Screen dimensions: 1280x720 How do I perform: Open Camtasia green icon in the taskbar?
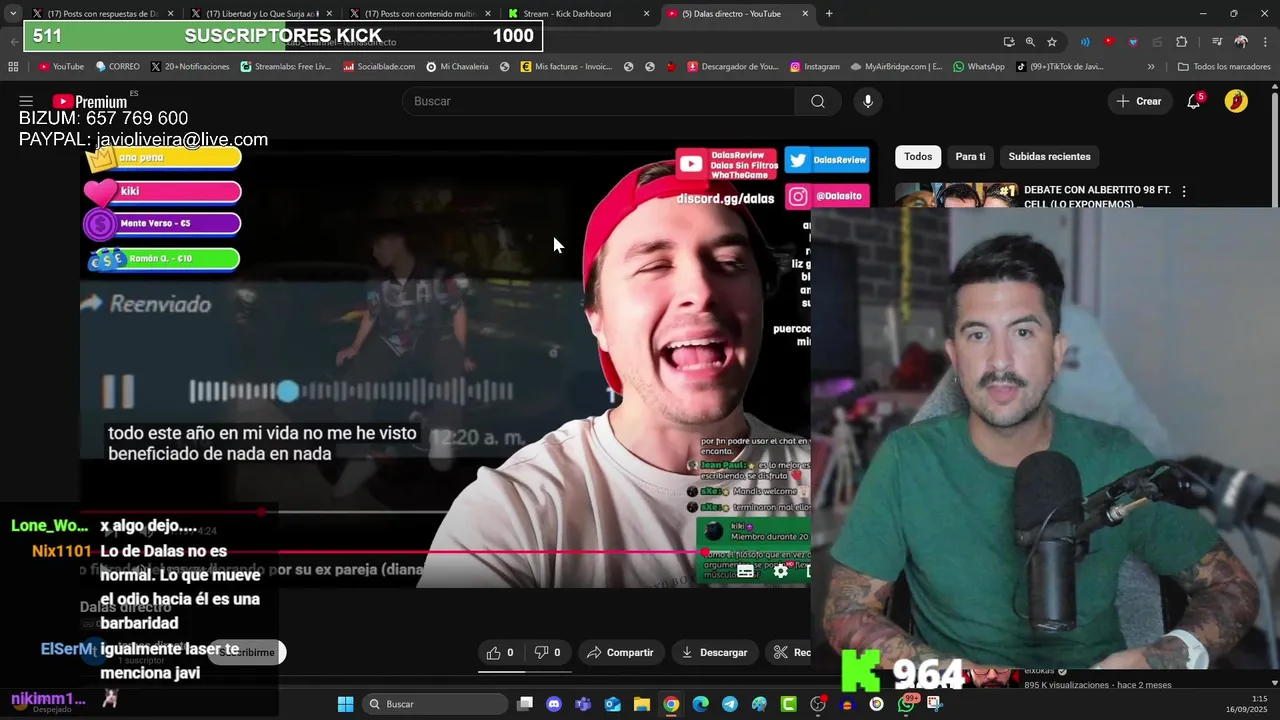click(x=789, y=704)
